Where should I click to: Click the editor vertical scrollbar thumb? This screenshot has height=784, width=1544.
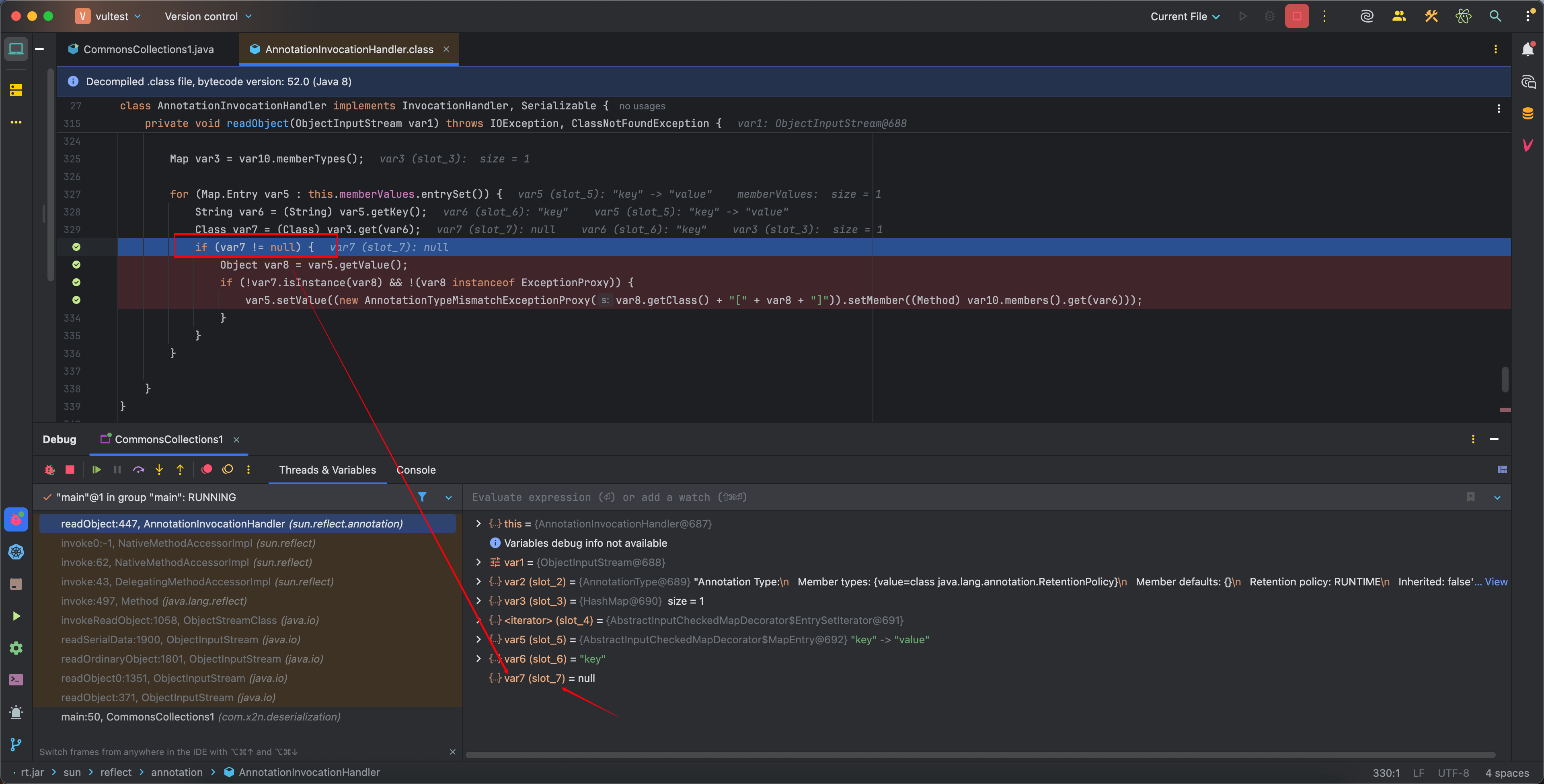(1505, 379)
